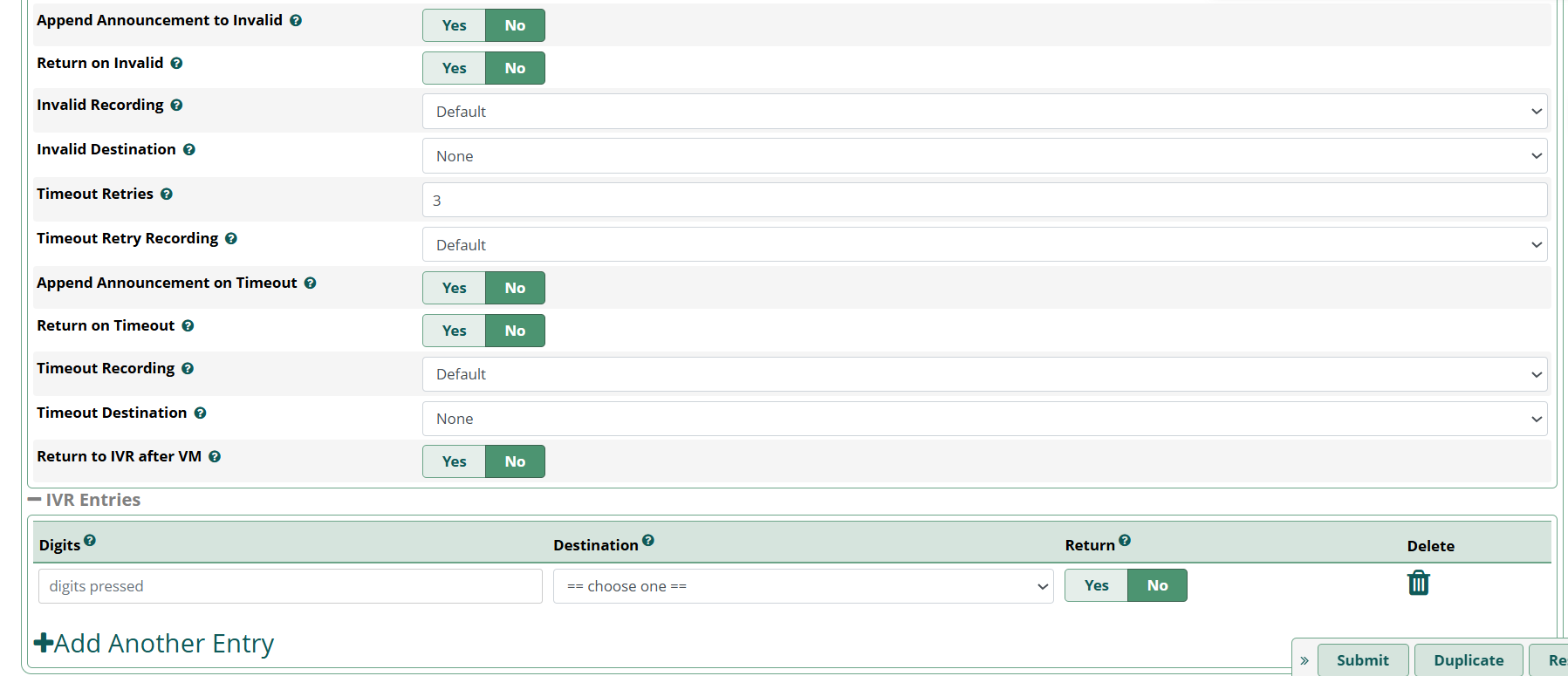Image resolution: width=1568 pixels, height=676 pixels.
Task: Choose Yes for Return on Invalid
Action: [454, 68]
